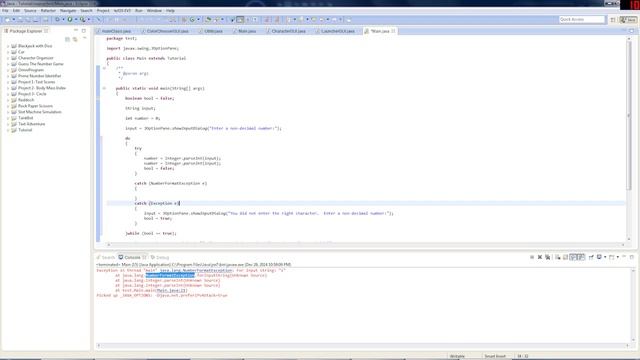The width and height of the screenshot is (640, 360).
Task: Select the Project 2- Body Mass Index project
Action: (x=42, y=88)
